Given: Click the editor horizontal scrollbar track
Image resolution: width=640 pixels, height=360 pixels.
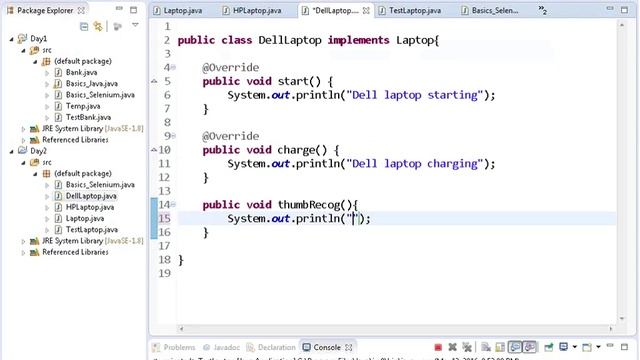Looking at the screenshot, I should click(396, 328).
